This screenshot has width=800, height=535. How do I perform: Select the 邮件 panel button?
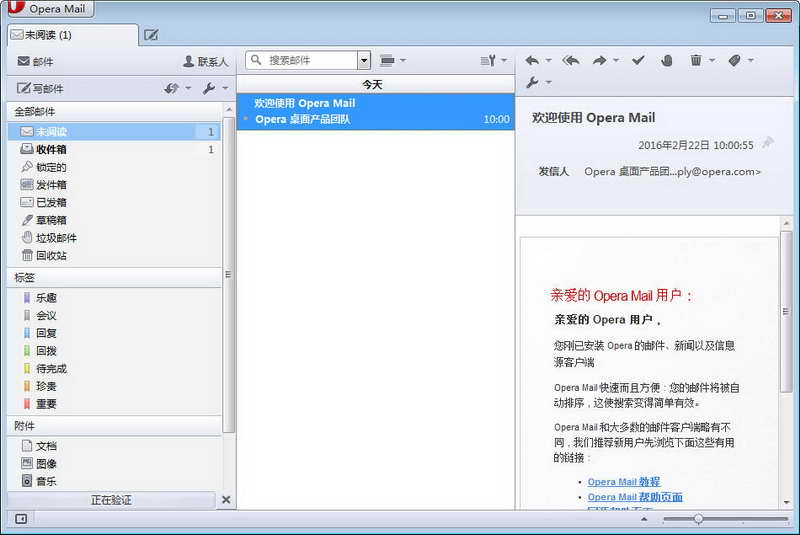pyautogui.click(x=35, y=61)
